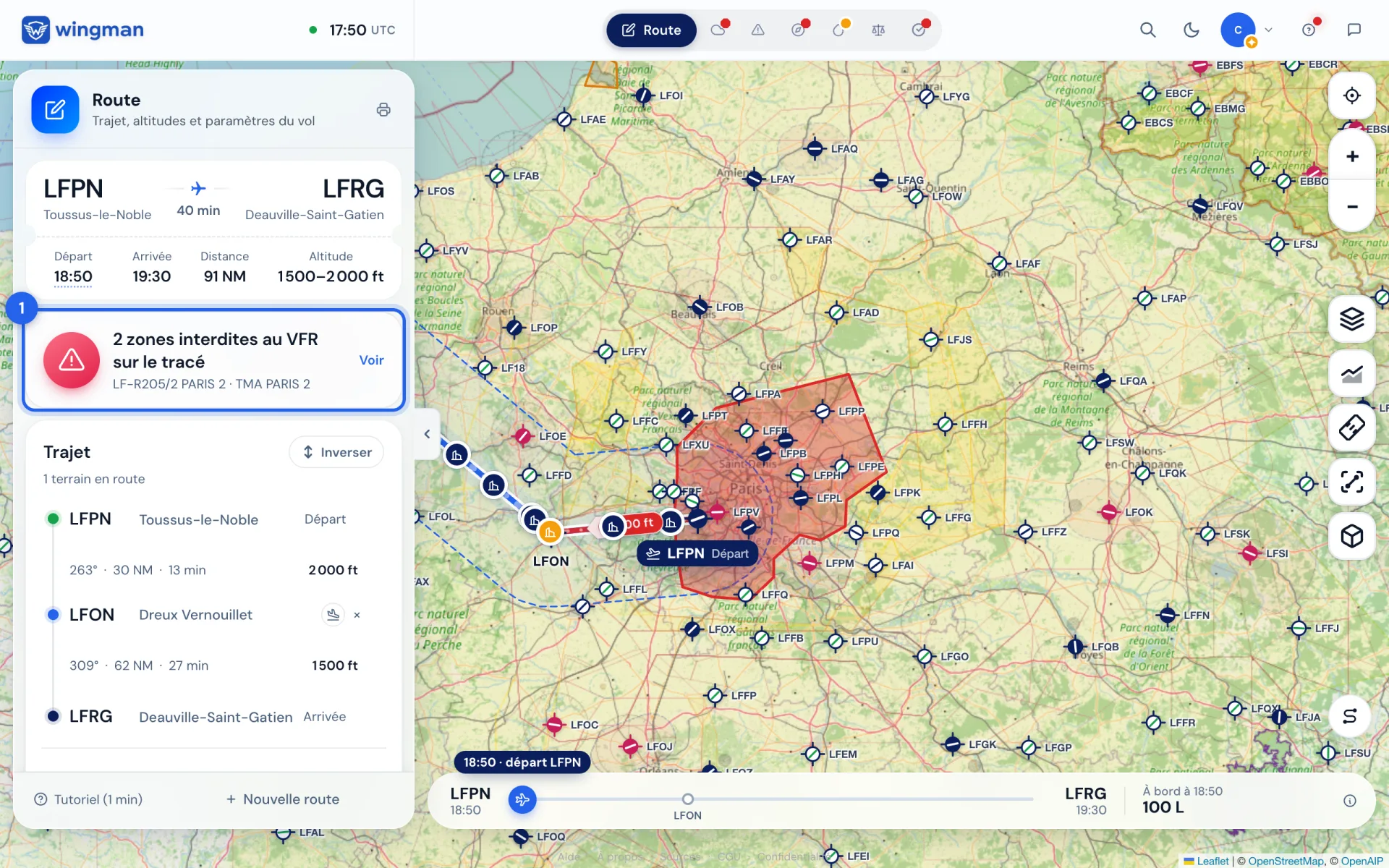Screen dimensions: 1389x868
Task: Expand the account dropdown chevron
Action: [1268, 30]
